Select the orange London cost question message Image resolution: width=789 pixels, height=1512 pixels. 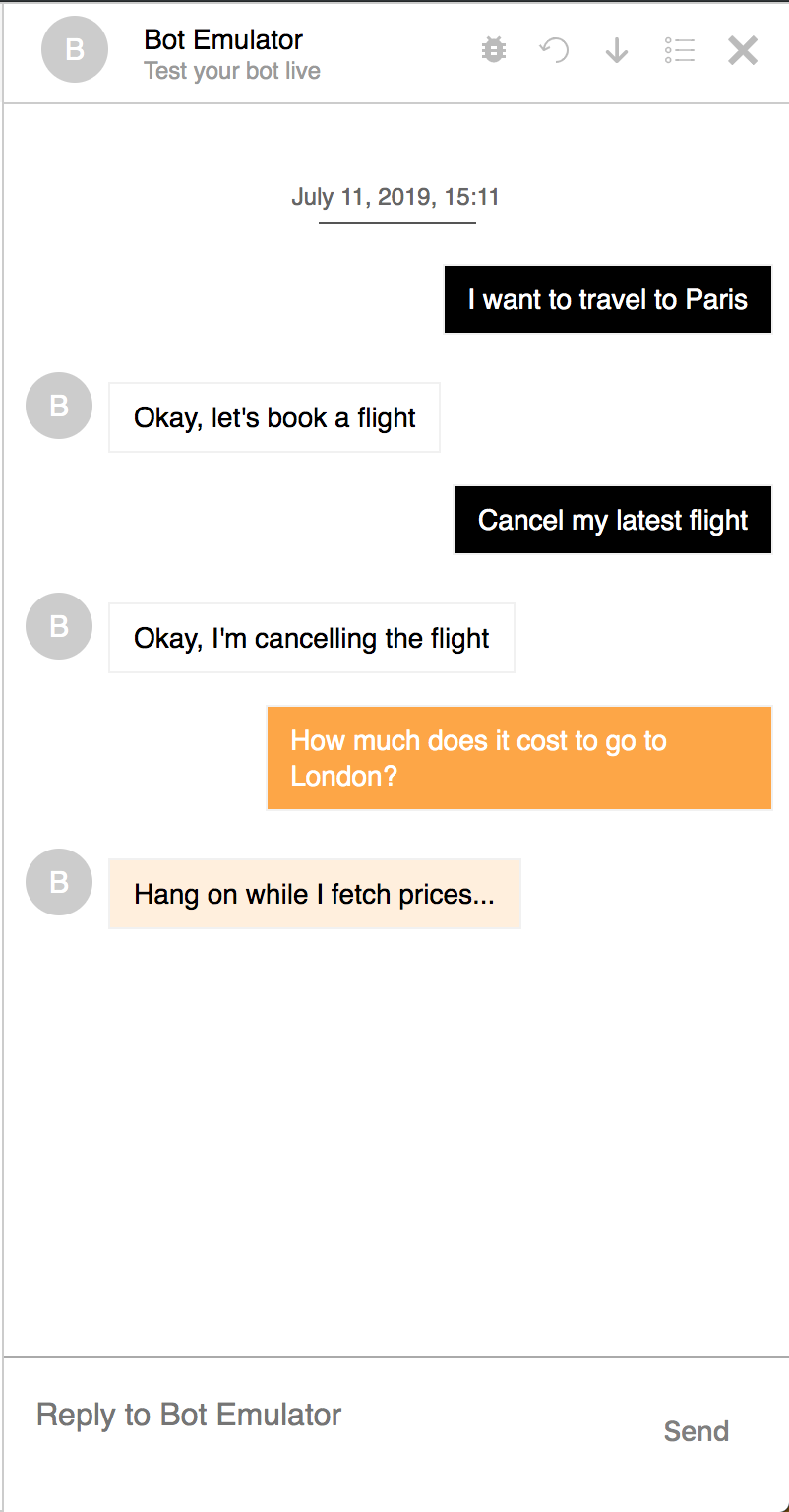[519, 758]
